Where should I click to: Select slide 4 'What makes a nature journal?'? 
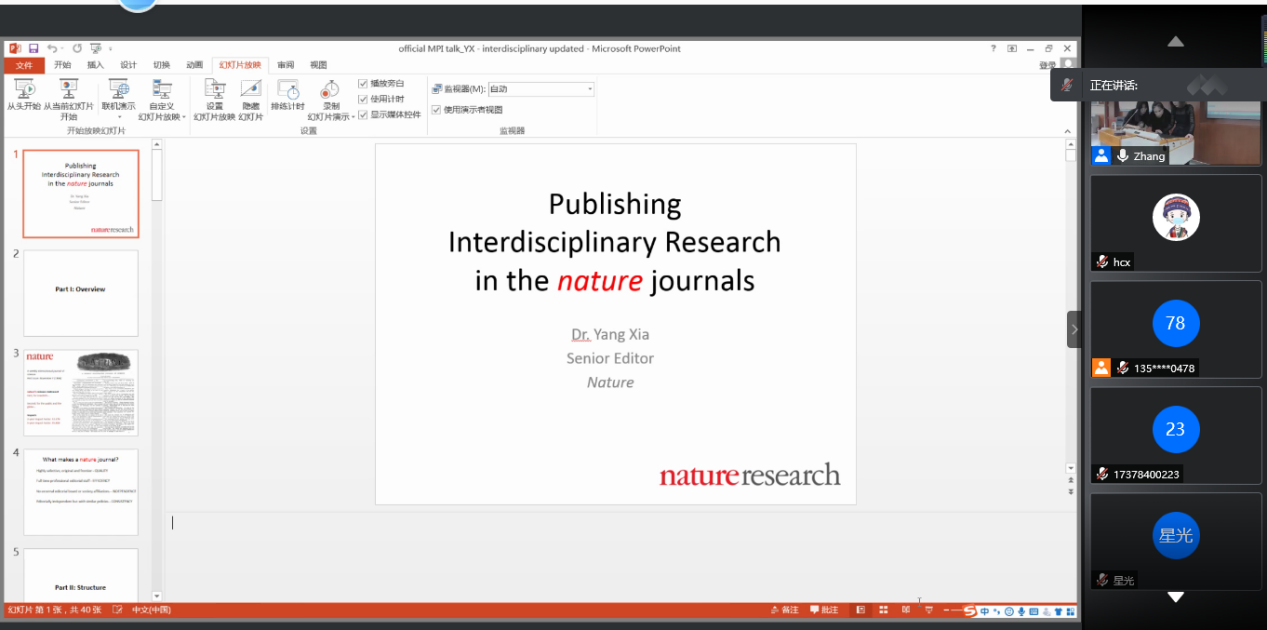click(81, 492)
